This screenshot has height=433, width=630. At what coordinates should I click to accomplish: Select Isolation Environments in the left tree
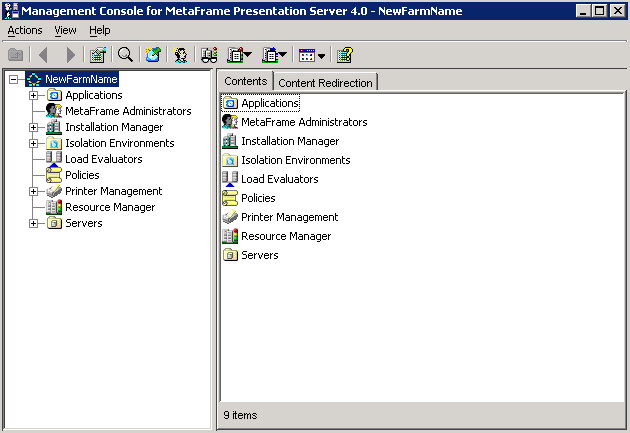click(120, 143)
